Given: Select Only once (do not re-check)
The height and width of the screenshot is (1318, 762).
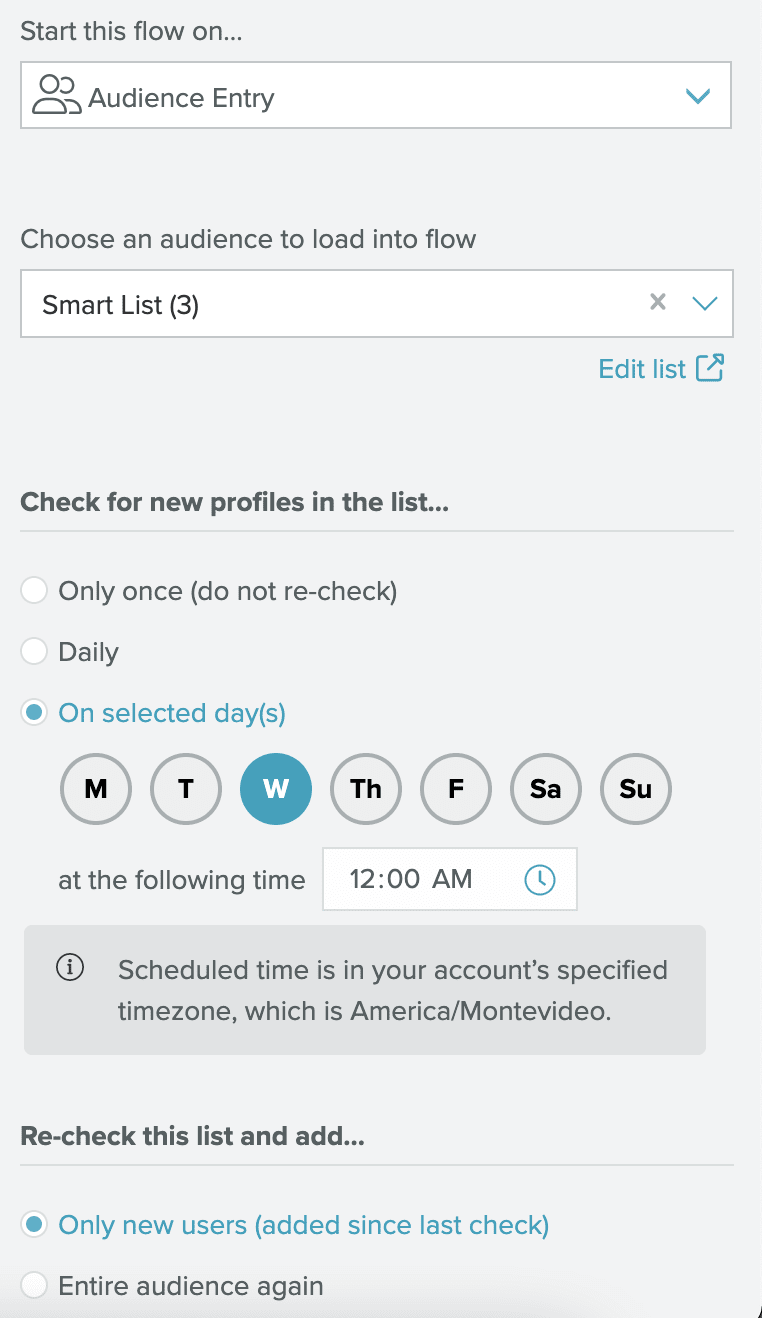Looking at the screenshot, I should 35,591.
